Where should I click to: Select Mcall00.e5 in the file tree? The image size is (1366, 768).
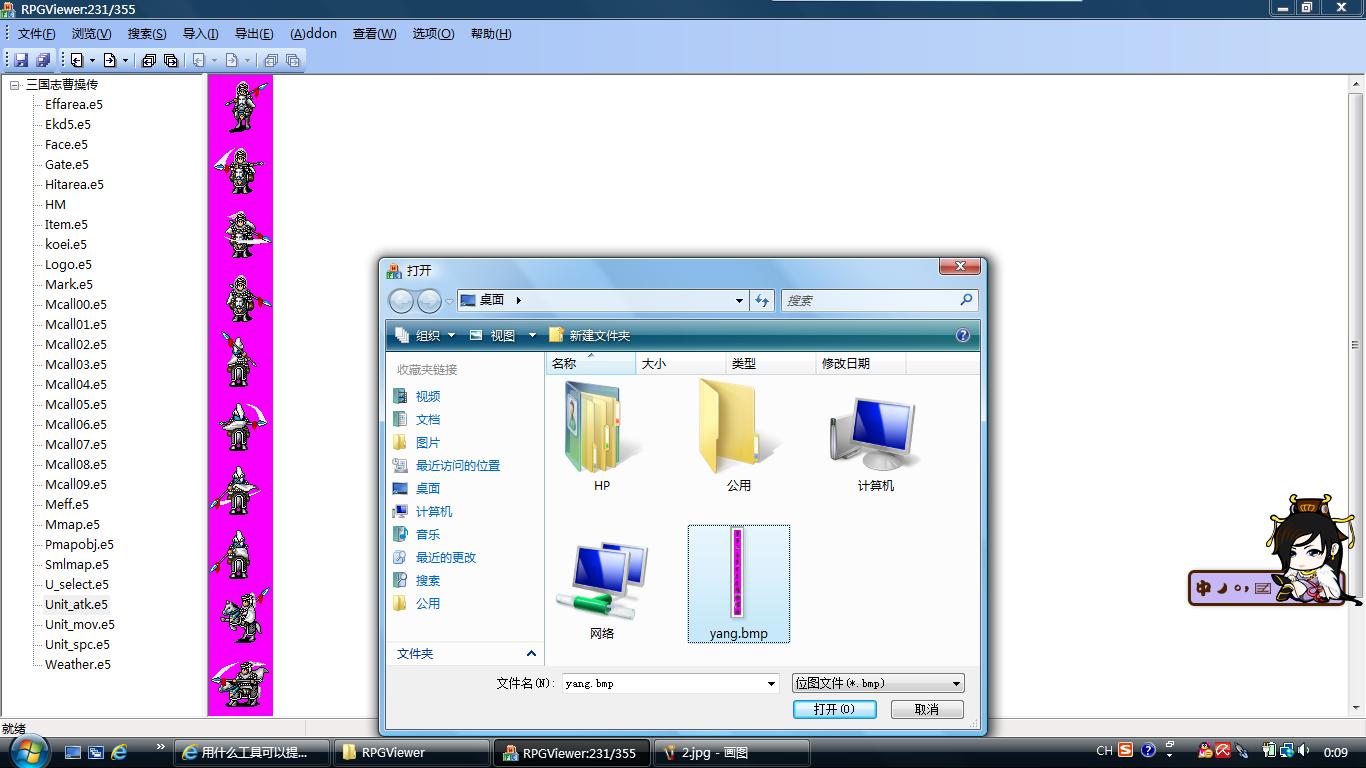point(76,304)
